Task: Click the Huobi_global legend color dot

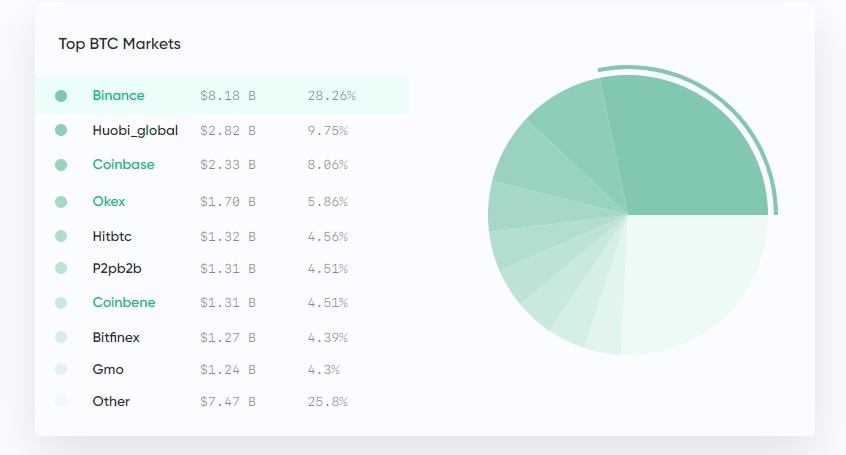Action: (x=61, y=130)
